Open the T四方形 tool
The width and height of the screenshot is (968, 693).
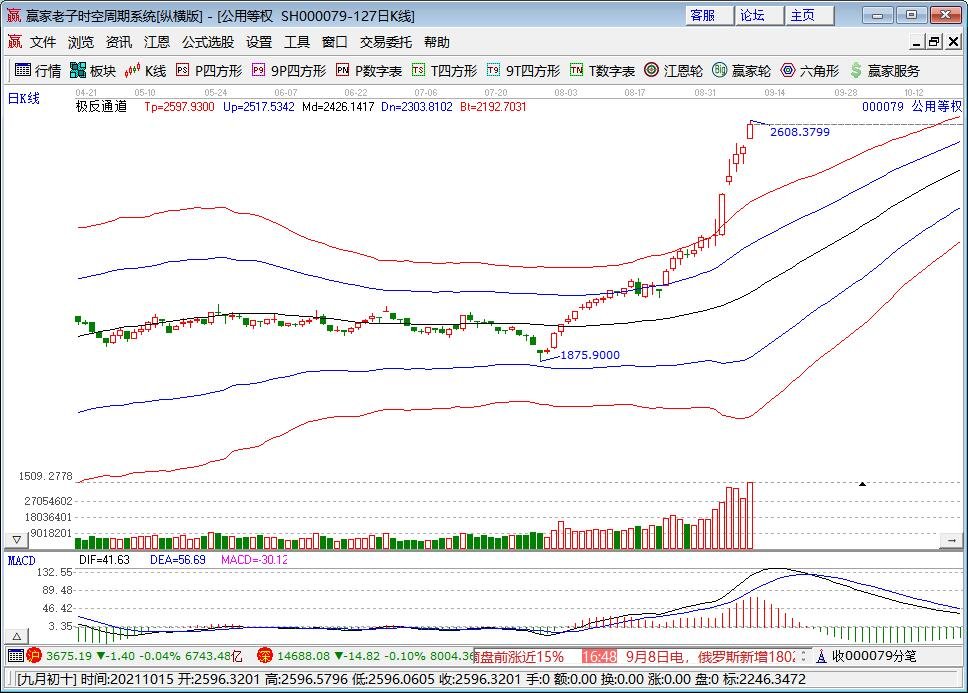coord(444,71)
